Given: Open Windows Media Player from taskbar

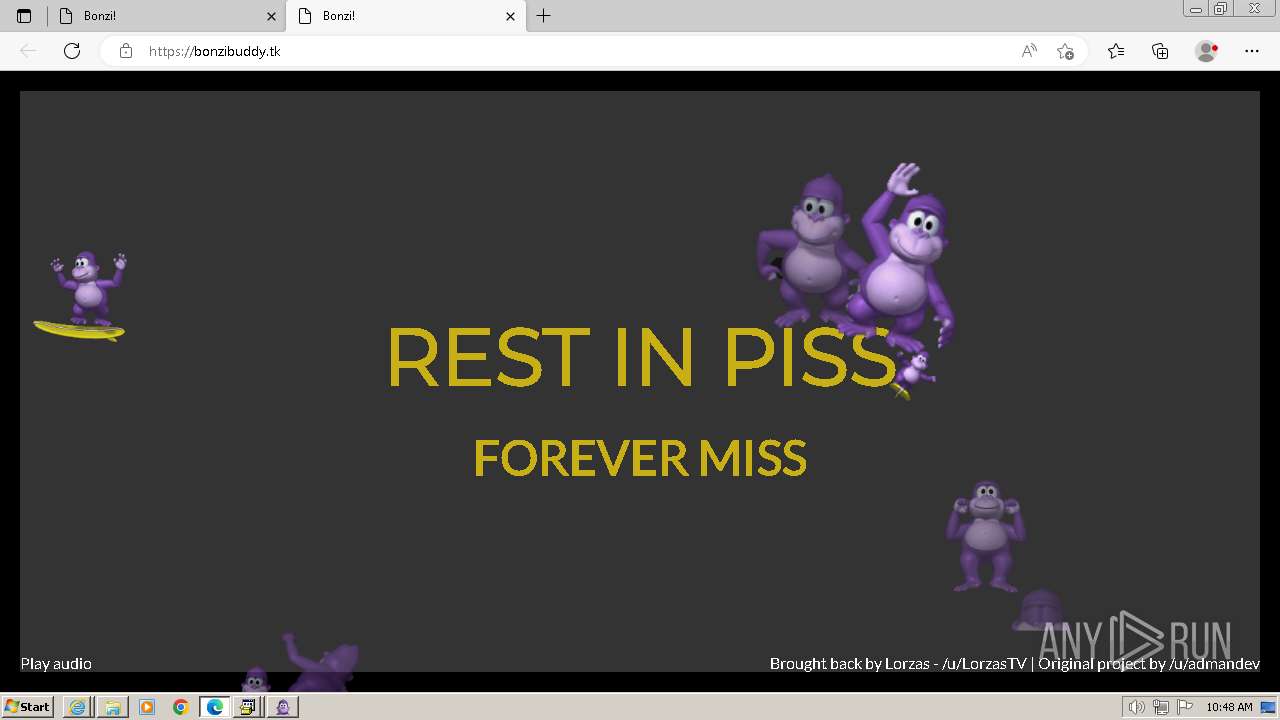Looking at the screenshot, I should pos(147,707).
